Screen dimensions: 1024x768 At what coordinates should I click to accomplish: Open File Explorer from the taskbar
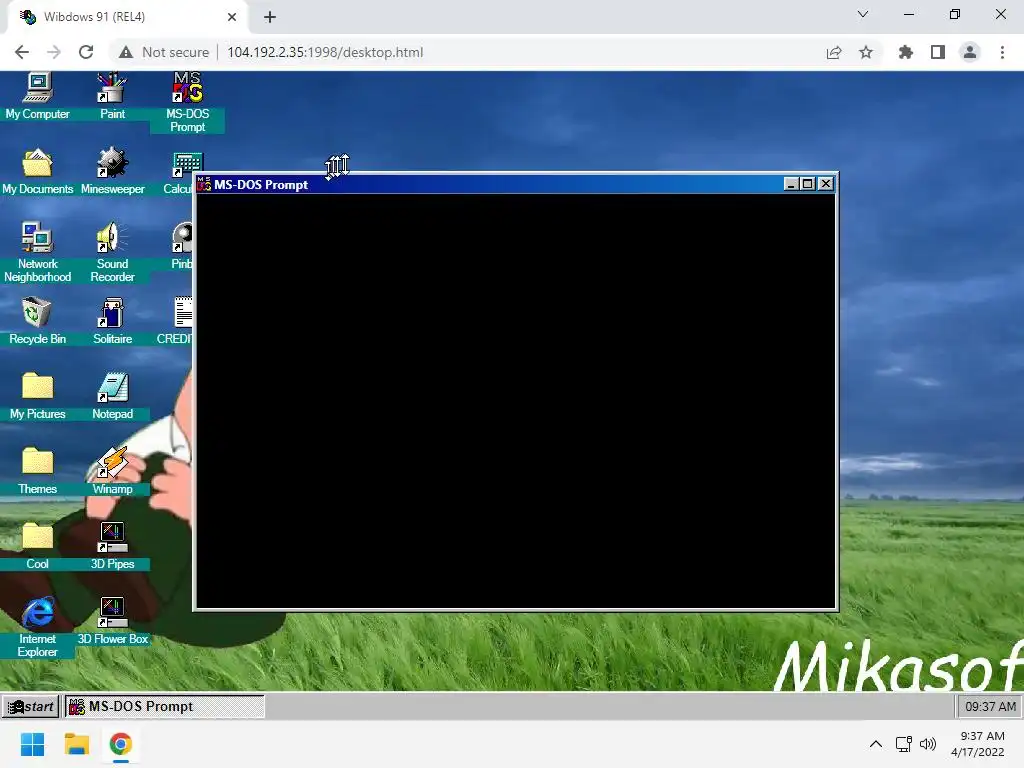coord(76,744)
